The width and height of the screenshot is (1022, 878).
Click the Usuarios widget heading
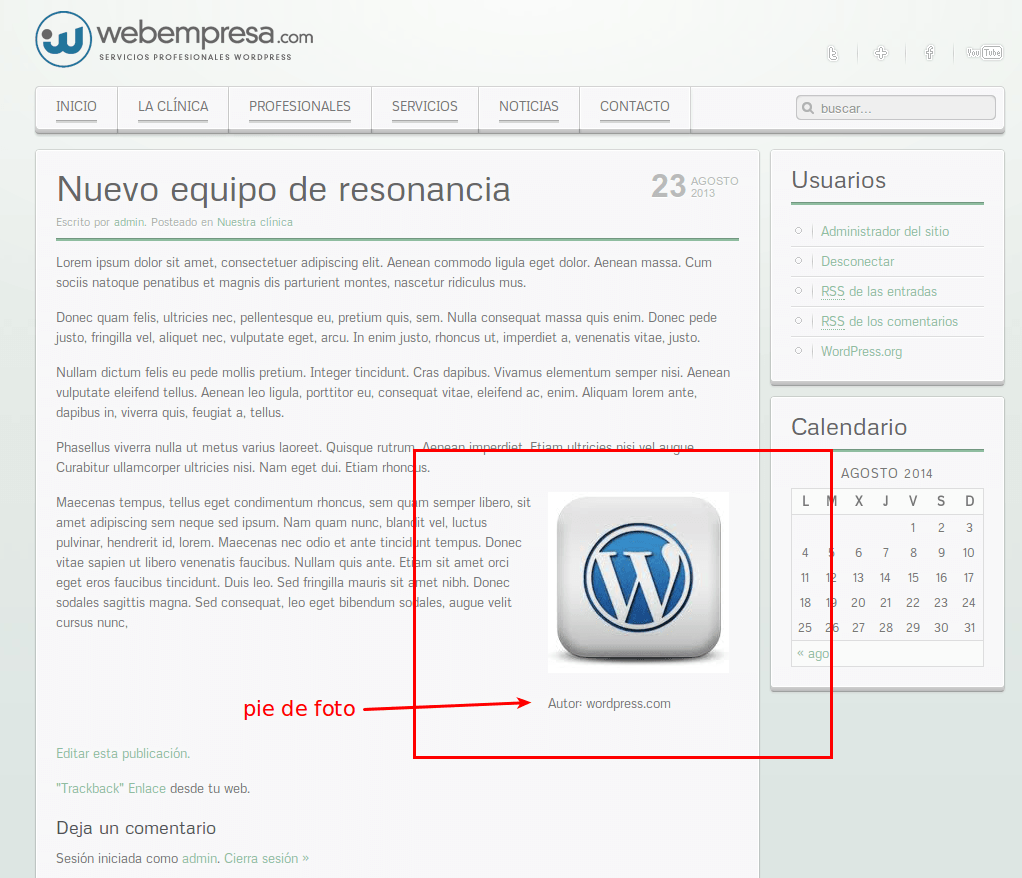point(838,180)
